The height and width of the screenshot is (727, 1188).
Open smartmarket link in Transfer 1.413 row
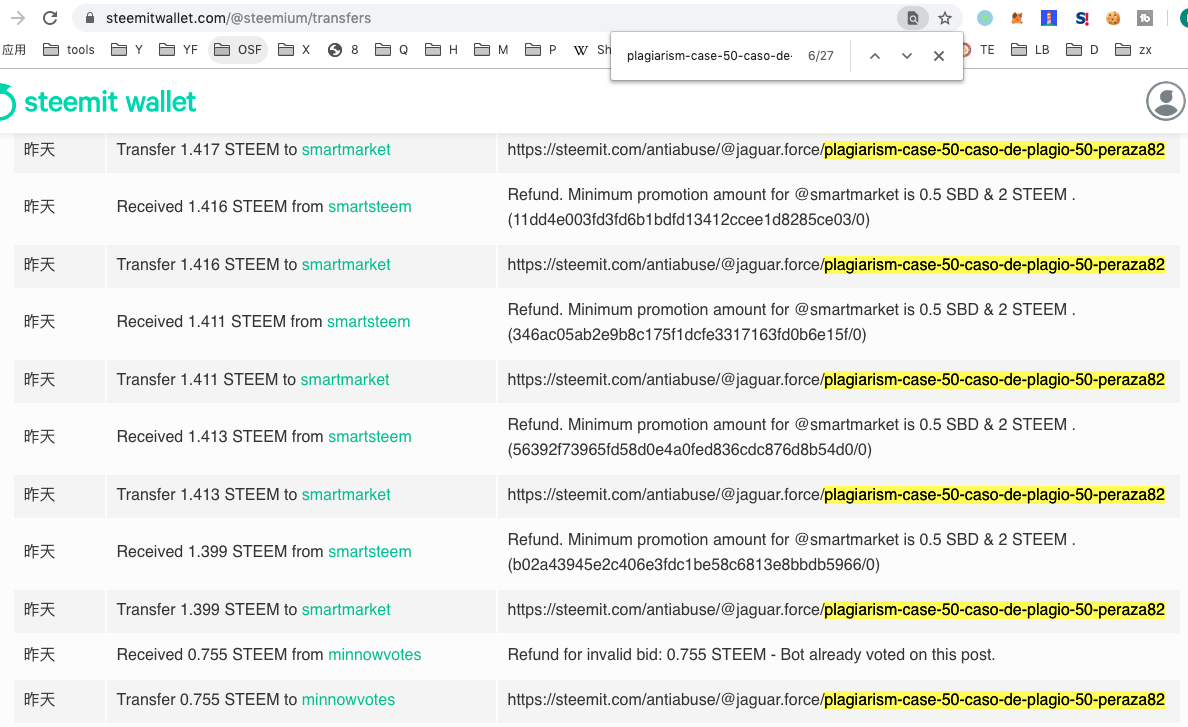tap(346, 495)
